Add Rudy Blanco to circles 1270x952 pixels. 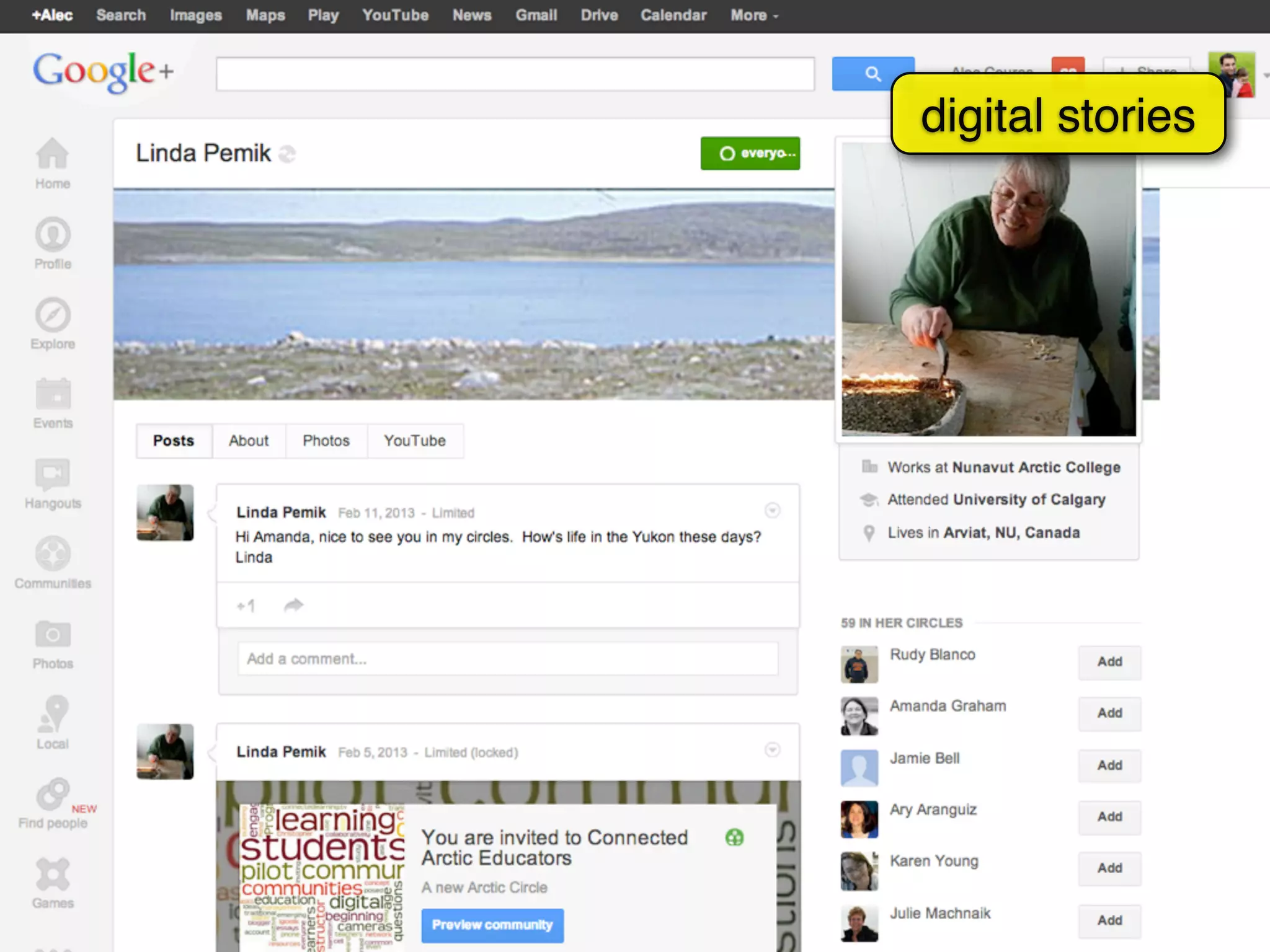point(1109,662)
